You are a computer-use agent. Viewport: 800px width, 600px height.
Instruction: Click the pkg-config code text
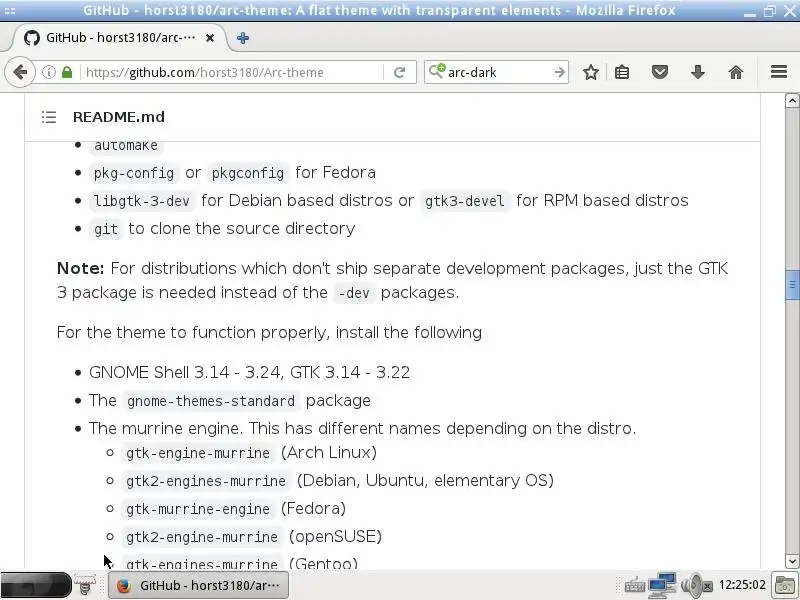click(134, 173)
